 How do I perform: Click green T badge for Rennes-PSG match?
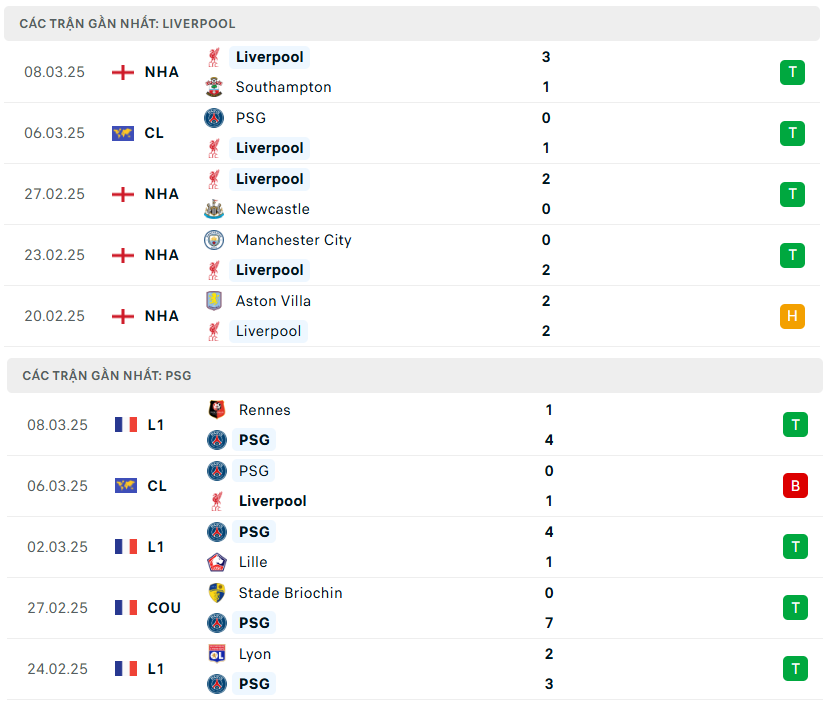[x=795, y=425]
